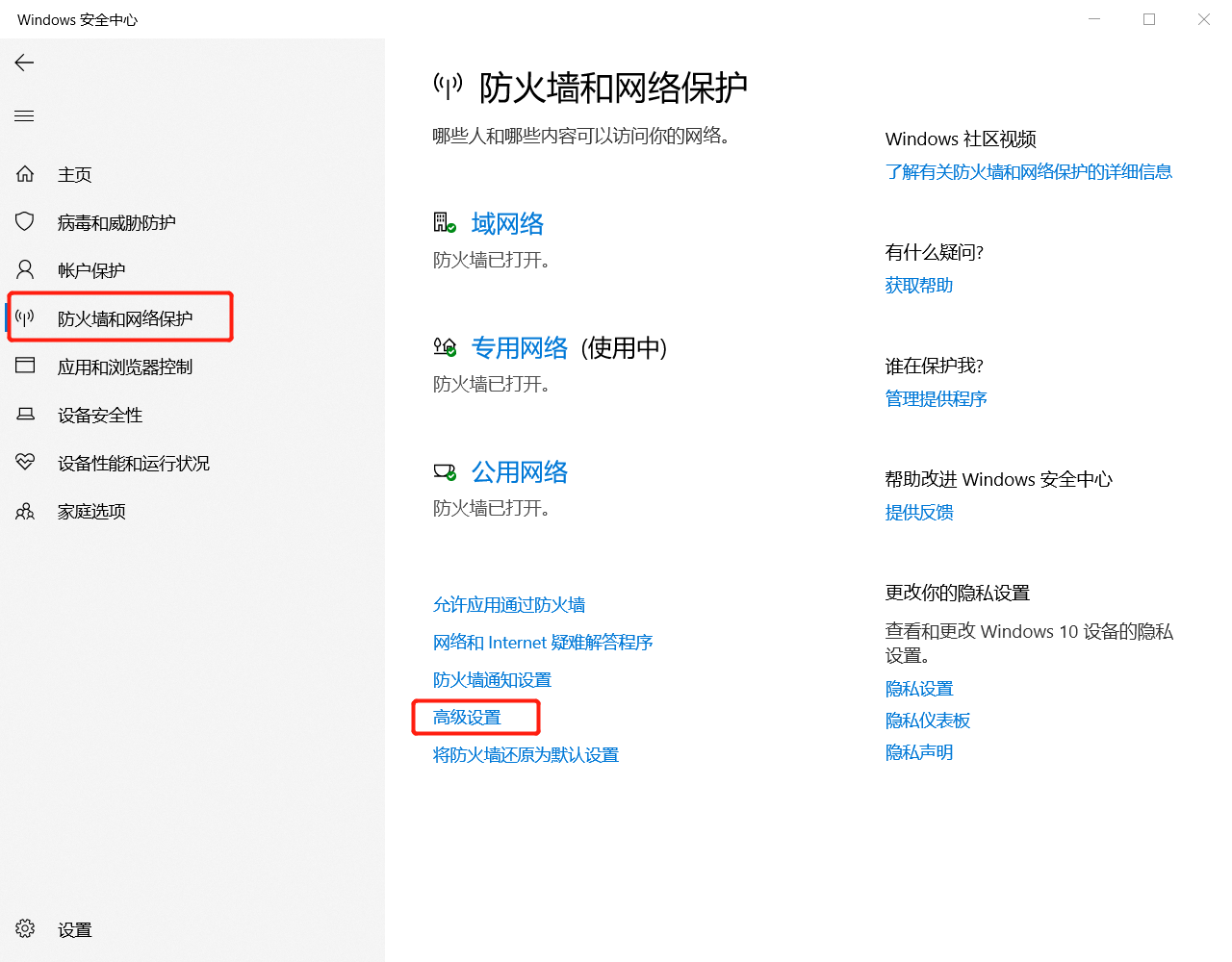The image size is (1232, 962).
Task: Open 防火墙通知设置 link
Action: 492,680
